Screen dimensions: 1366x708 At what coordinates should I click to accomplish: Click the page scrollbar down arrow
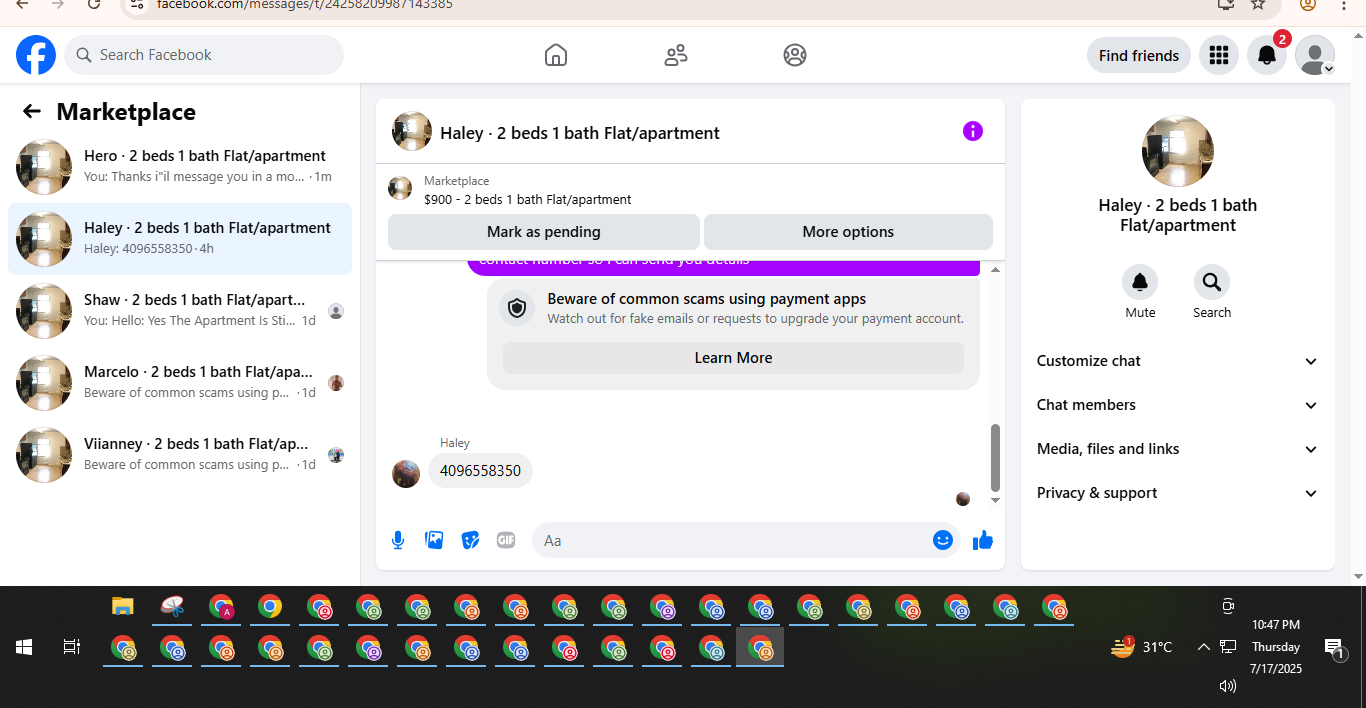(x=1357, y=577)
